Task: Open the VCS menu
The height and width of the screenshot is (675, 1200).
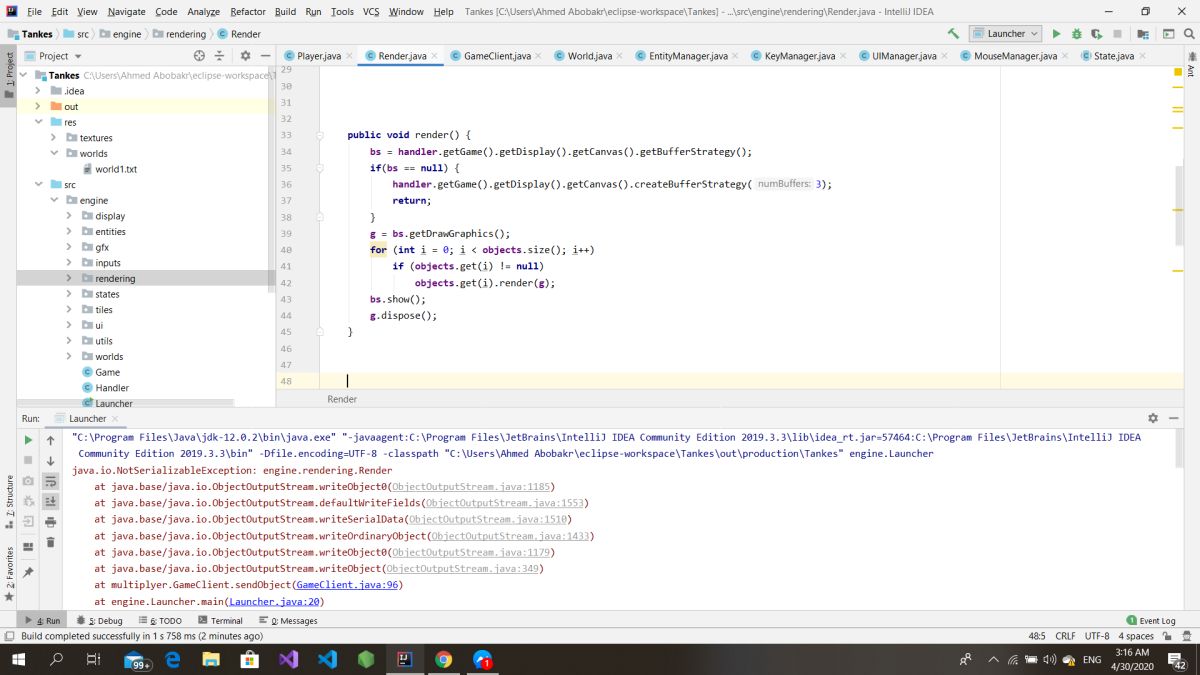Action: tap(371, 11)
